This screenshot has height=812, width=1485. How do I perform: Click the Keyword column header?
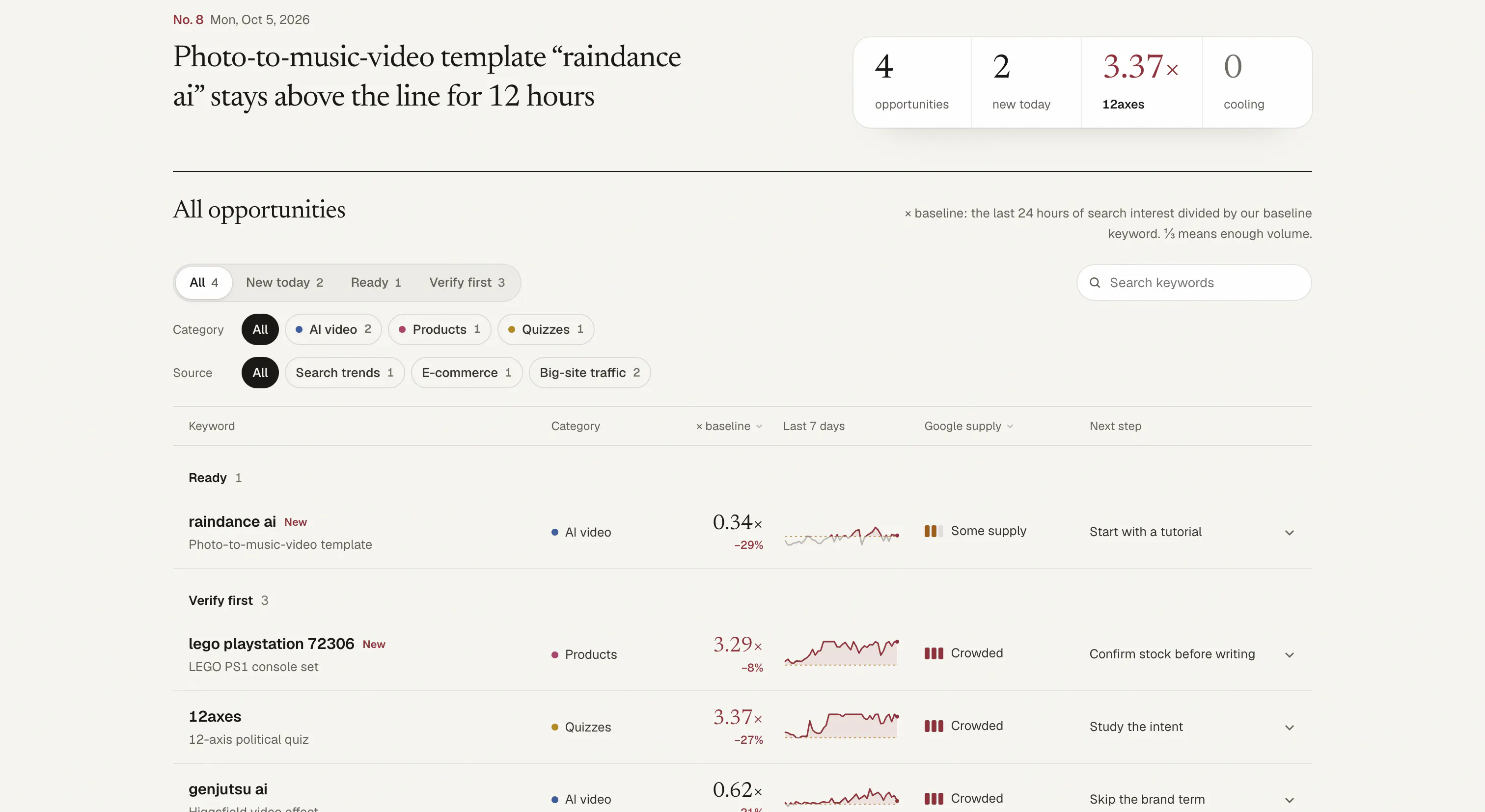212,426
